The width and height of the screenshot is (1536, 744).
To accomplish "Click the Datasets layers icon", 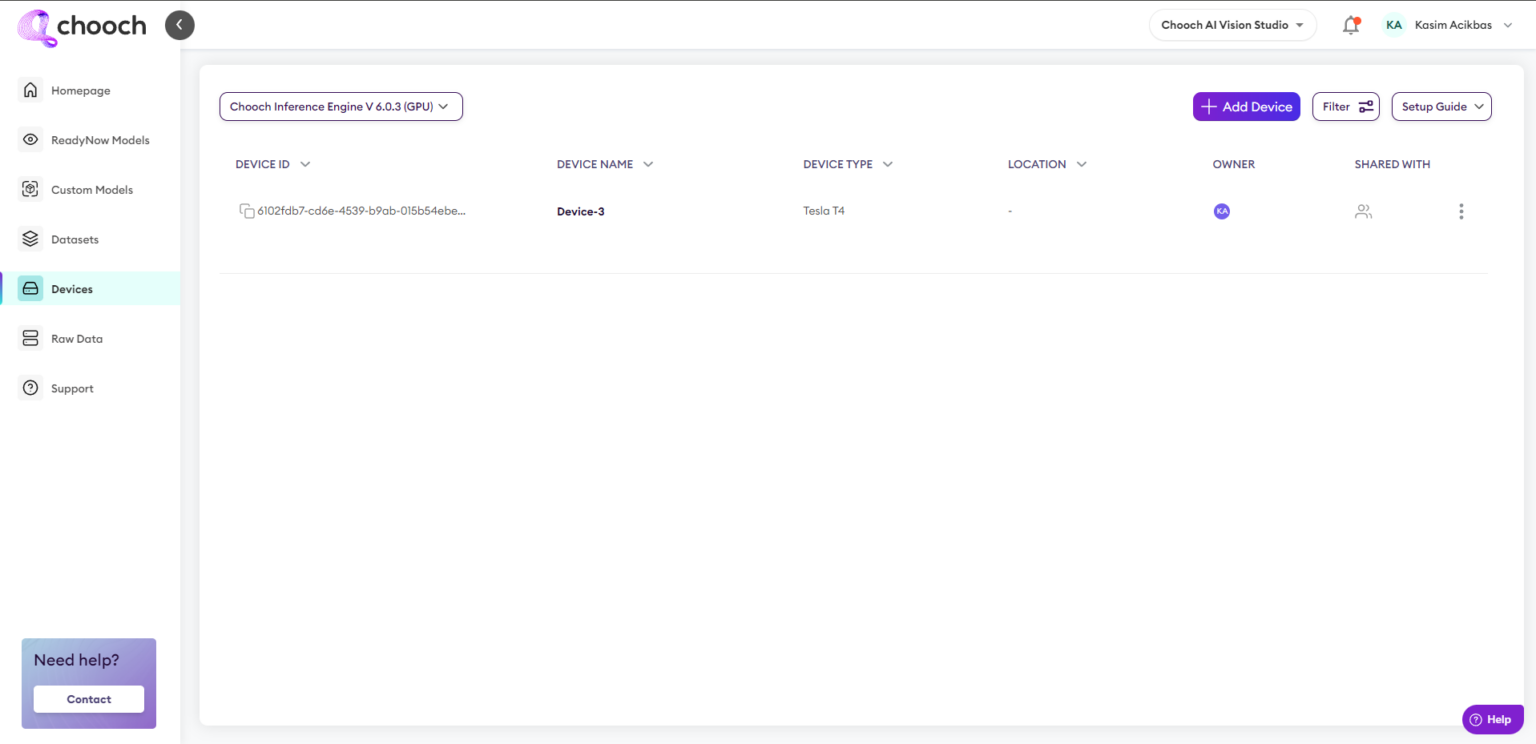I will (x=31, y=240).
